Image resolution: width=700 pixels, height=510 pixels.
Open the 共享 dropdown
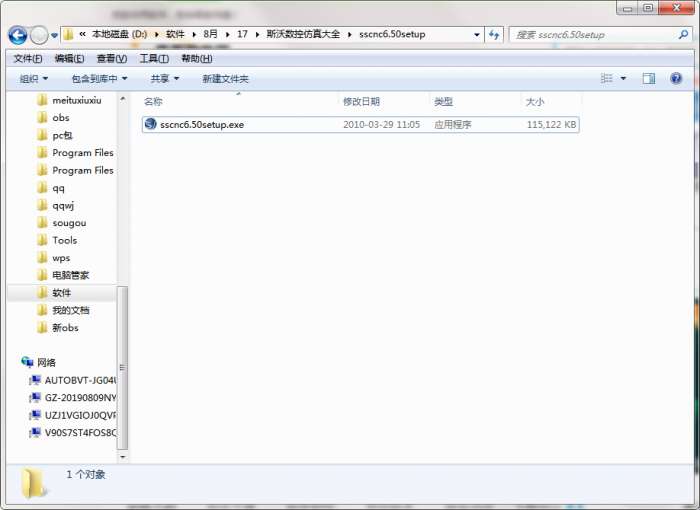[165, 79]
